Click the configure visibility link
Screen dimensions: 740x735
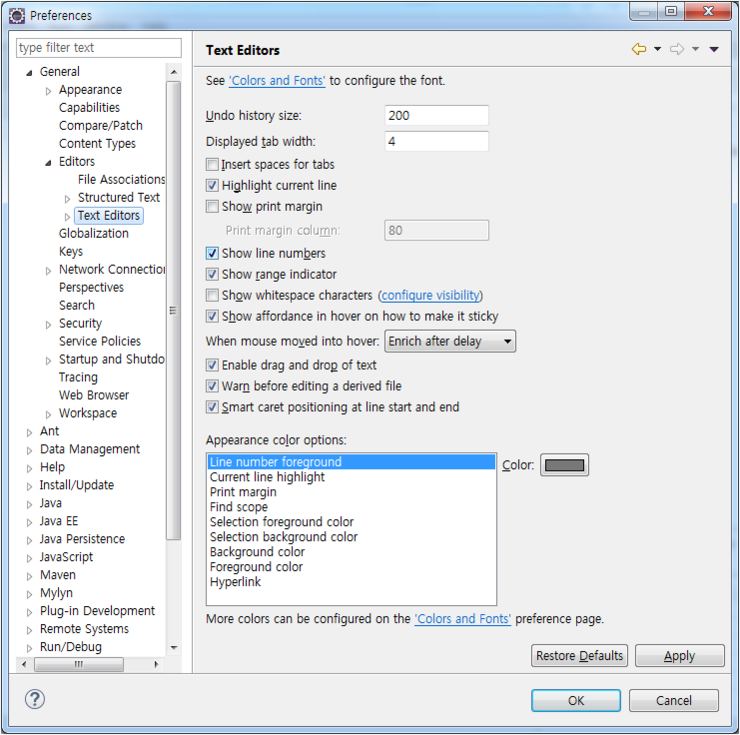coord(430,295)
